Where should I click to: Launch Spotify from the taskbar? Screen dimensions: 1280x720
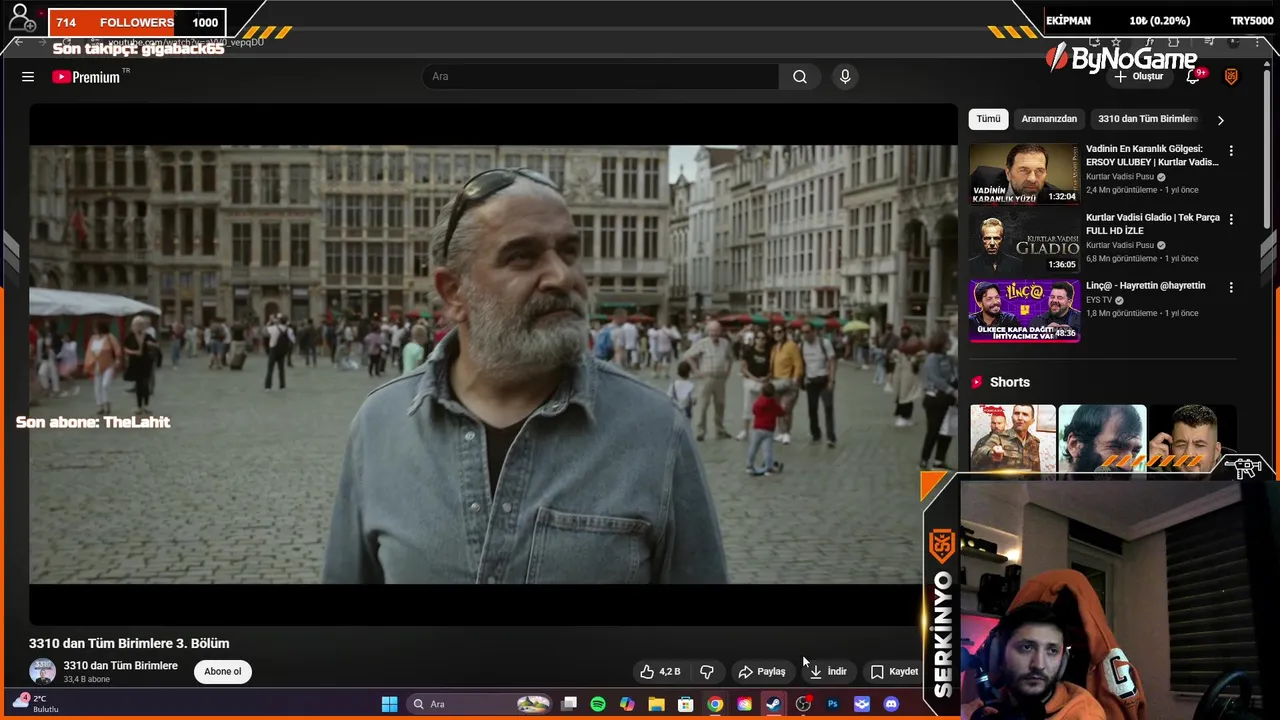(598, 704)
